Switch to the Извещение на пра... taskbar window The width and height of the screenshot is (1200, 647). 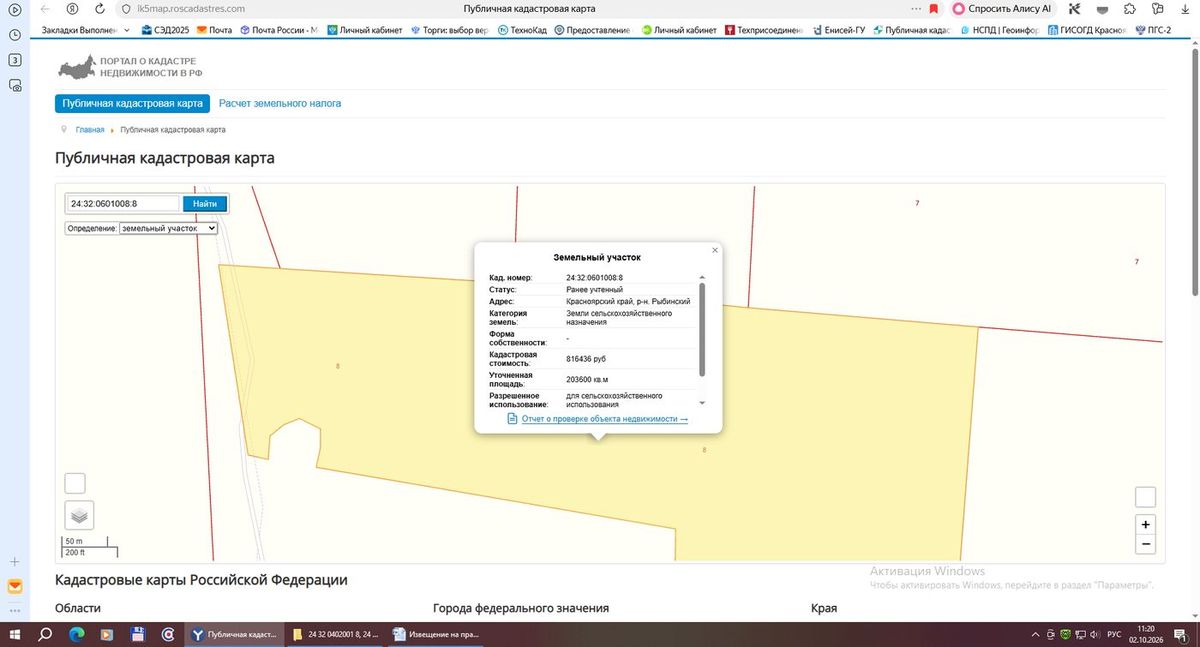437,634
